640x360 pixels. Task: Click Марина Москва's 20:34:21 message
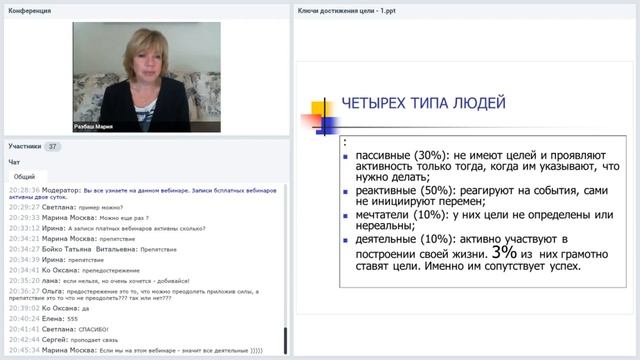tap(72, 239)
